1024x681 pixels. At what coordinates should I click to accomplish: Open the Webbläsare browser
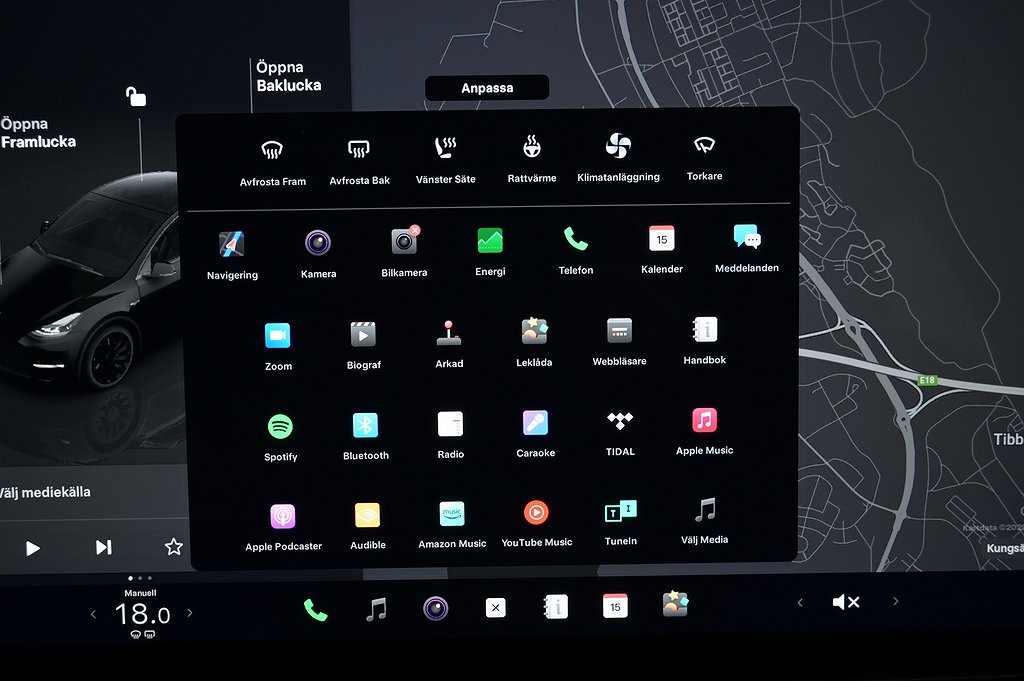click(619, 331)
